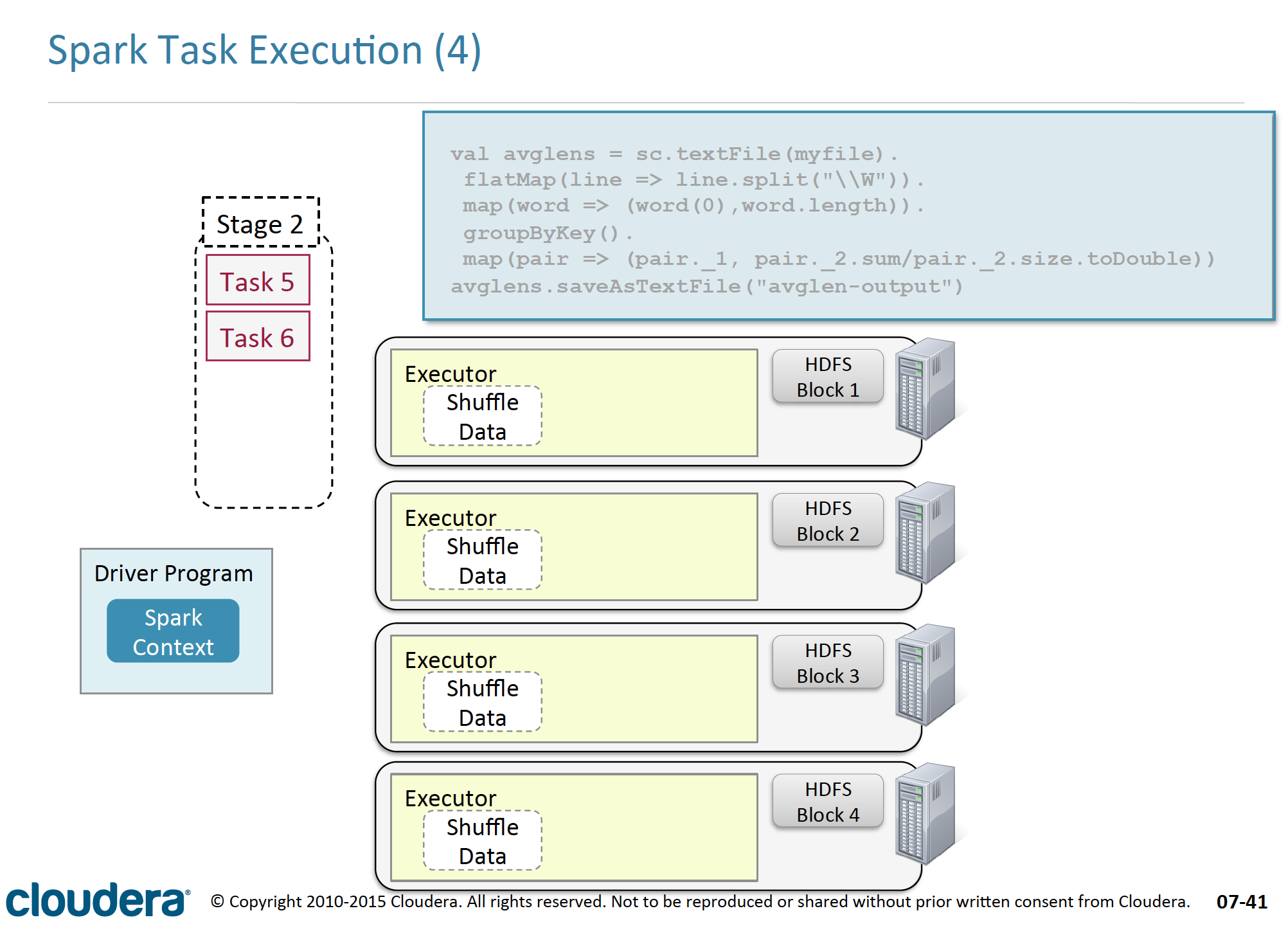
Task: Click the HDFS Block 3 box
Action: click(828, 663)
